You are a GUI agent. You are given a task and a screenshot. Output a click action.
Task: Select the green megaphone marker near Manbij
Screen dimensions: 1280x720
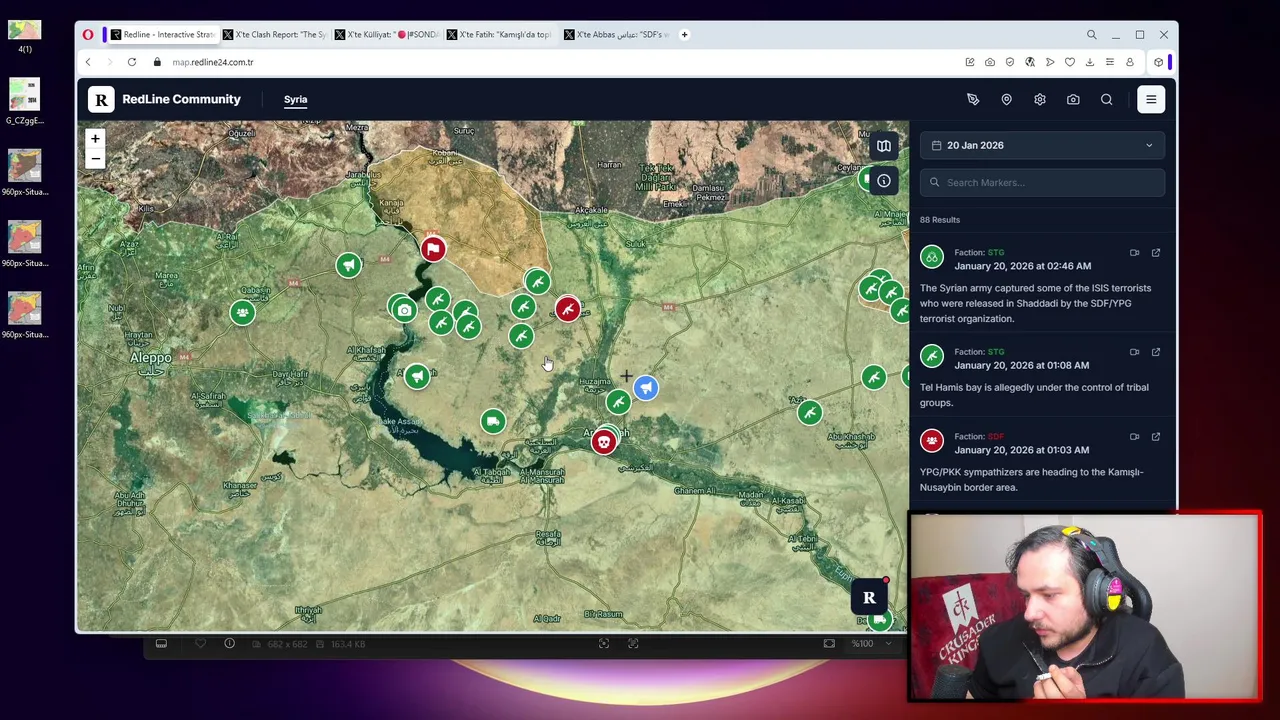pos(348,265)
